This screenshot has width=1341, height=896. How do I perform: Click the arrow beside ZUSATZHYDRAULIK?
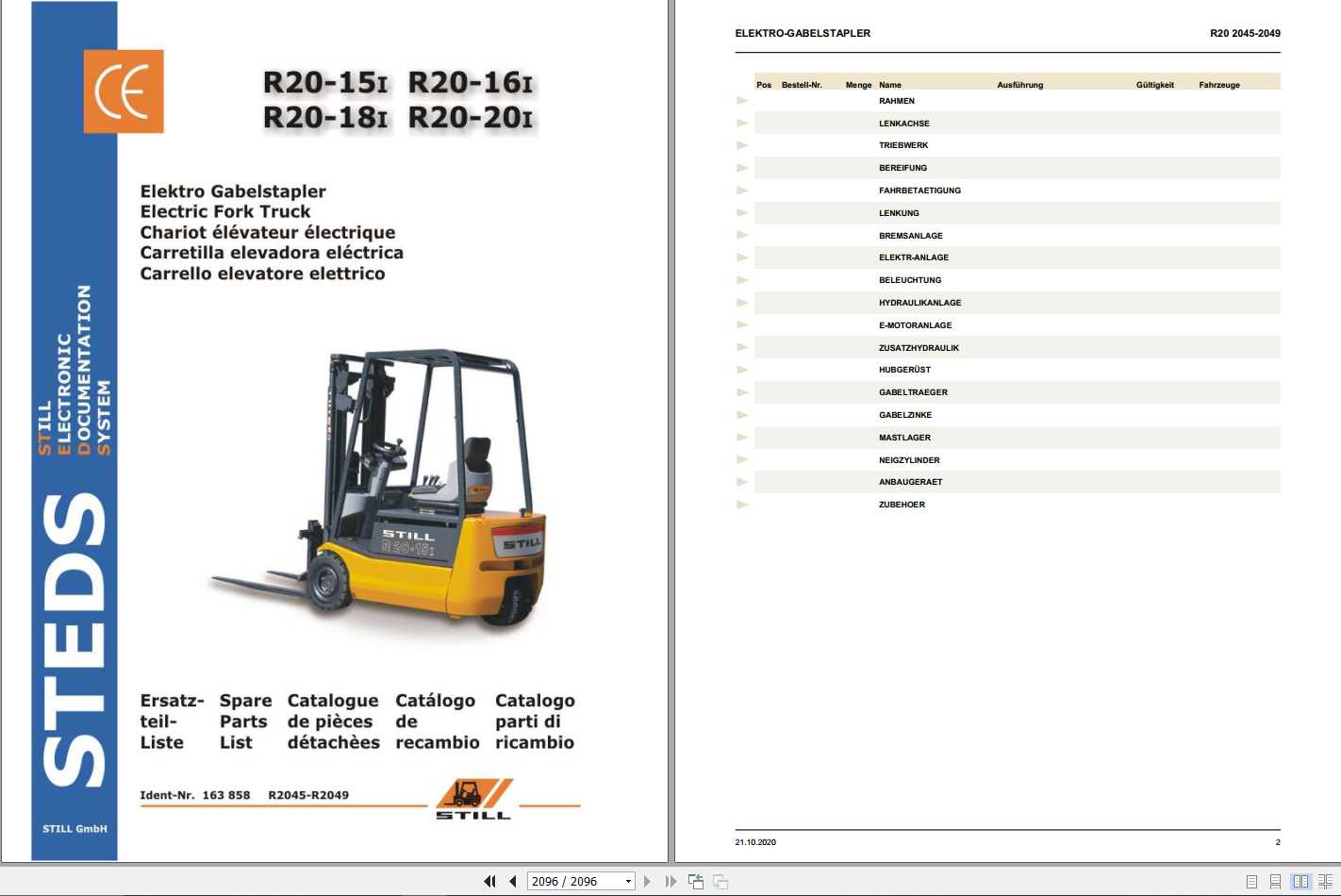[x=742, y=348]
